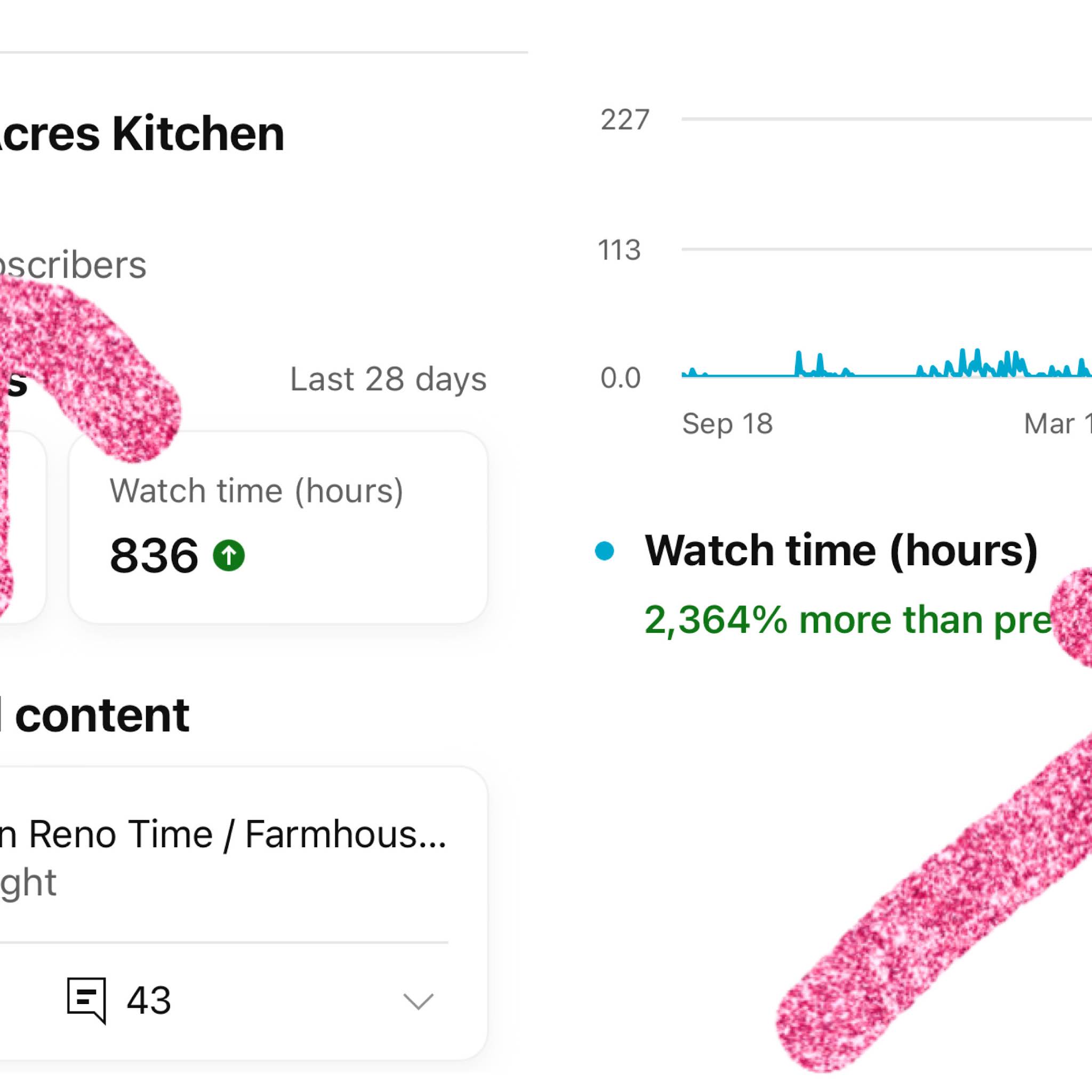Click the 836 watch time value
Image resolution: width=1092 pixels, height=1092 pixels.
pos(154,555)
